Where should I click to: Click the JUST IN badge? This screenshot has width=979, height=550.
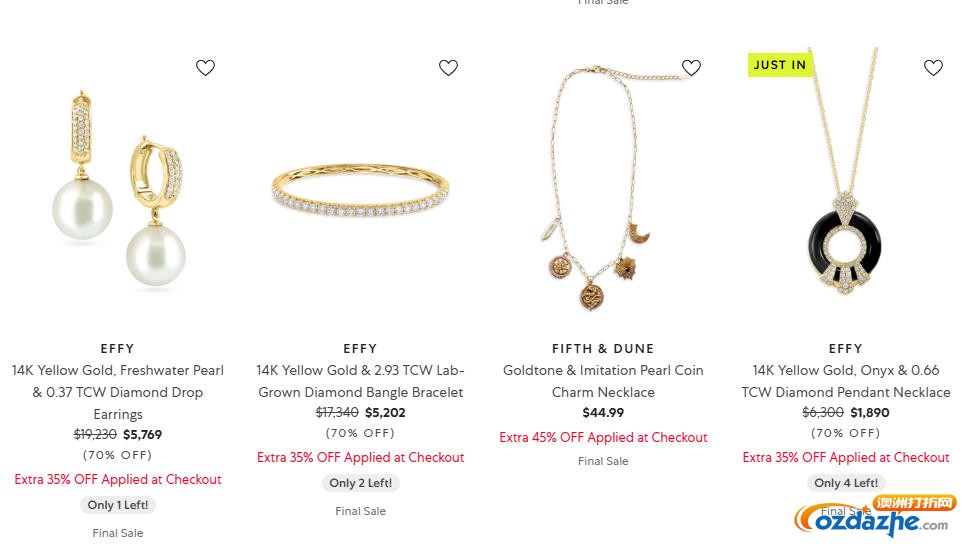(780, 65)
